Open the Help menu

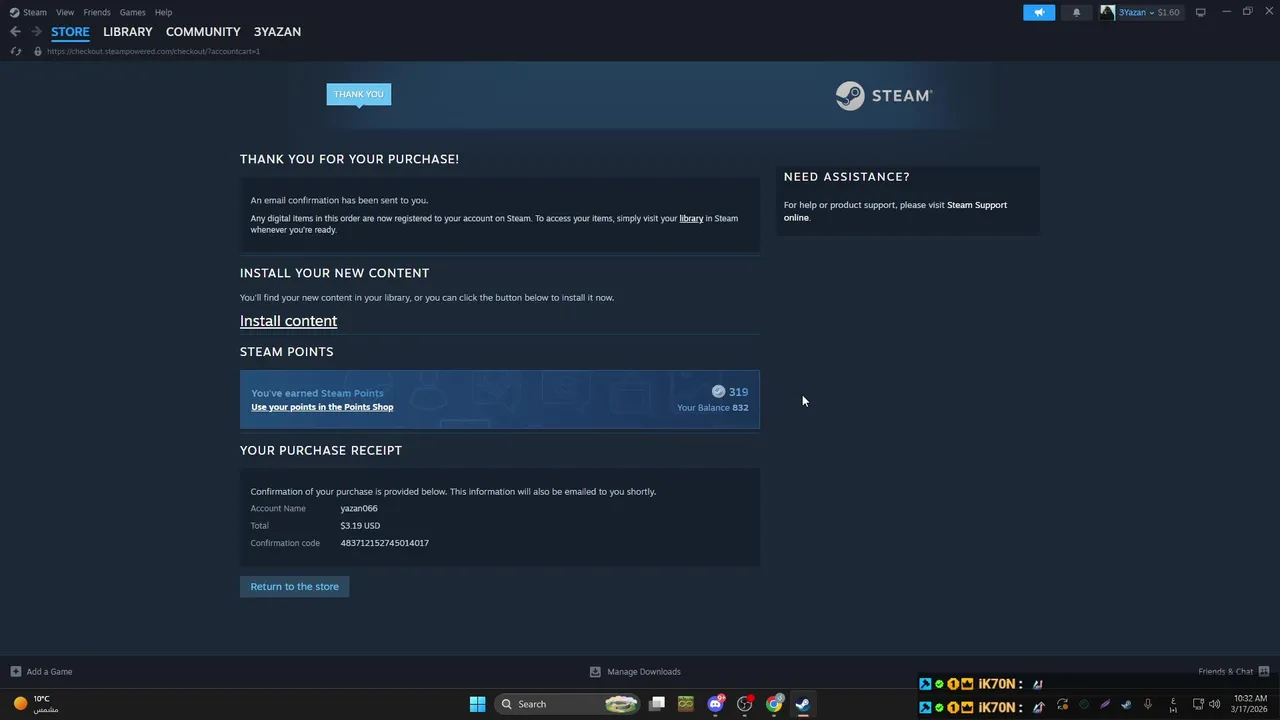(163, 12)
